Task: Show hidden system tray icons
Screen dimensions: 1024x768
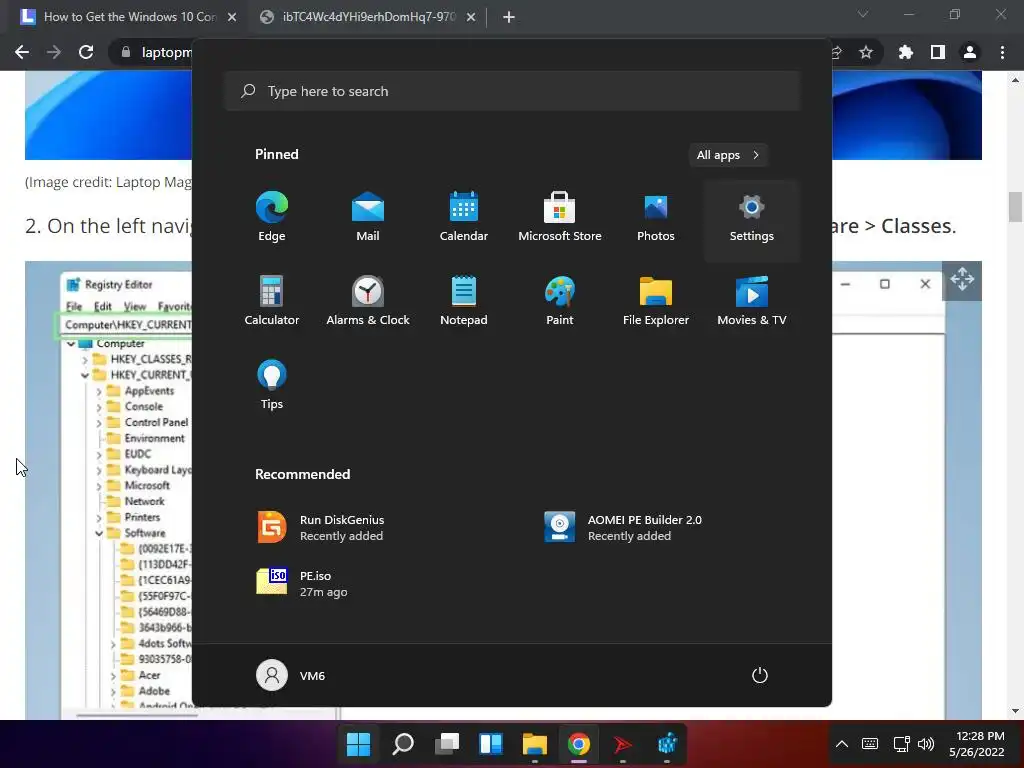Action: (842, 744)
